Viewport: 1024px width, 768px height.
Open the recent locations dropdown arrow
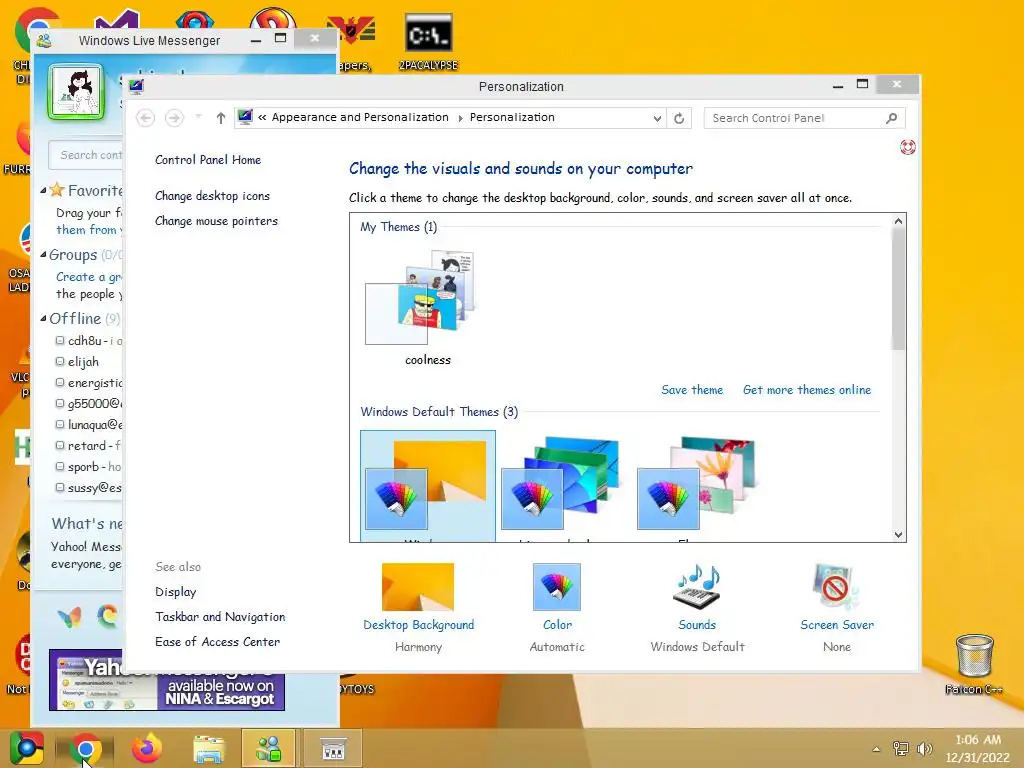coord(199,117)
